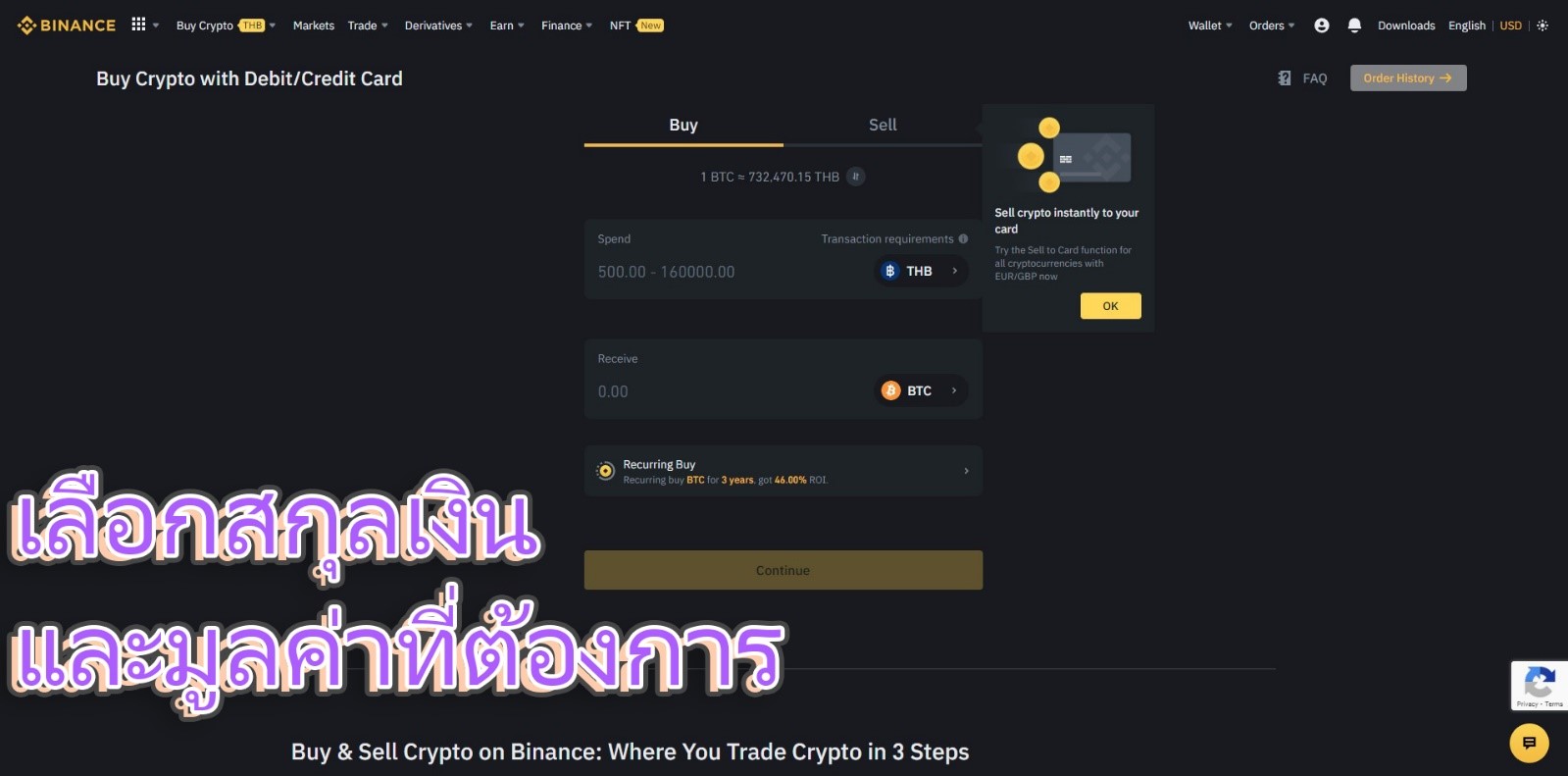Toggle the light/dark theme sun icon
The height and width of the screenshot is (776, 1568).
1543,26
